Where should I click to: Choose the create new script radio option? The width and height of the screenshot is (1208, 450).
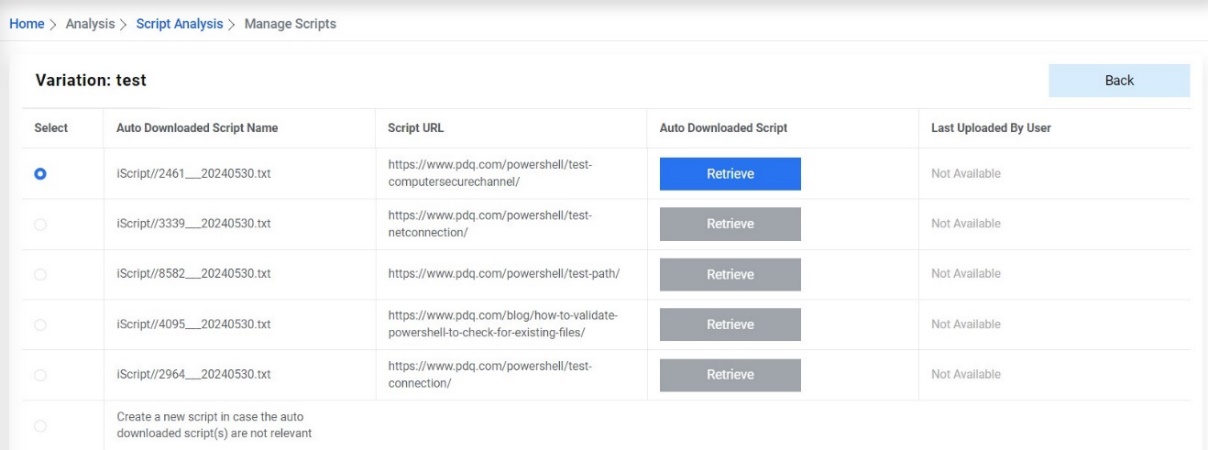tap(40, 426)
